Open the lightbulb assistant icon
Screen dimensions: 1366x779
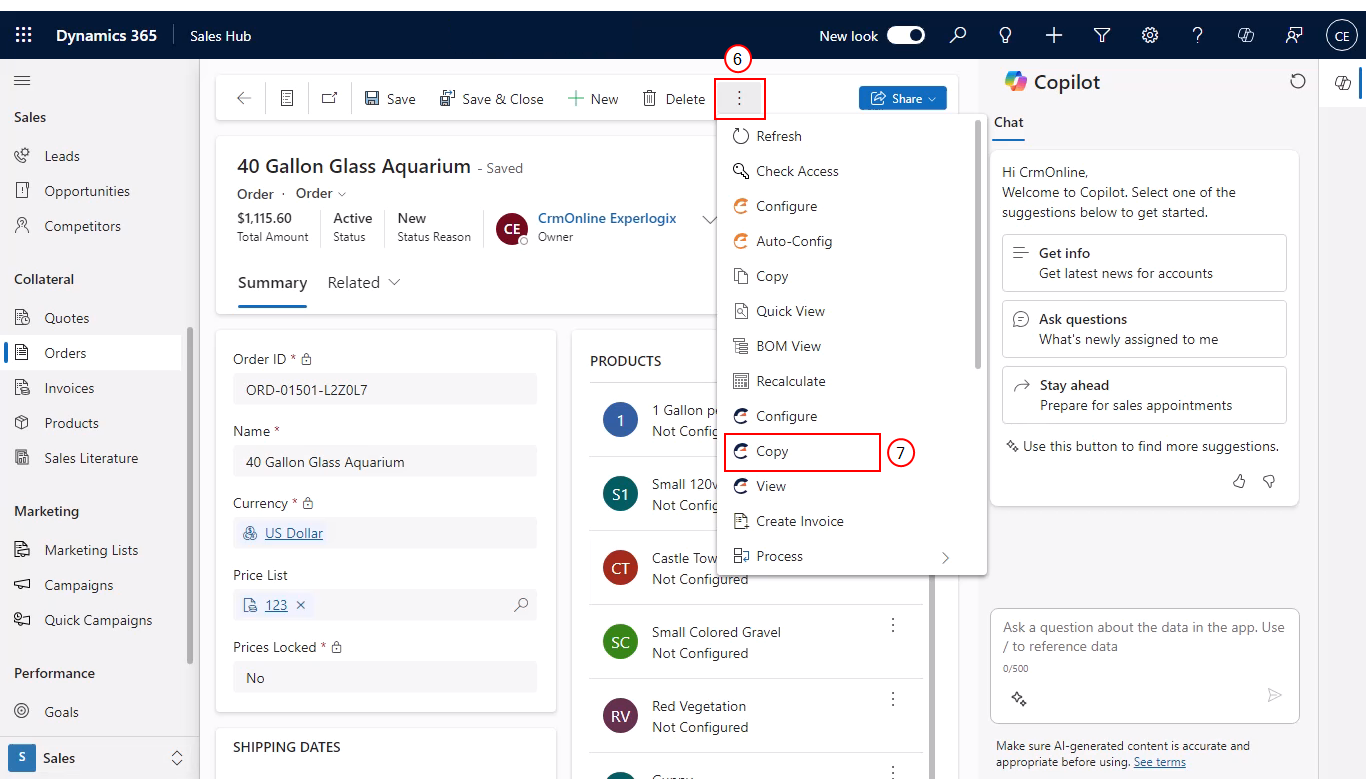click(1006, 35)
